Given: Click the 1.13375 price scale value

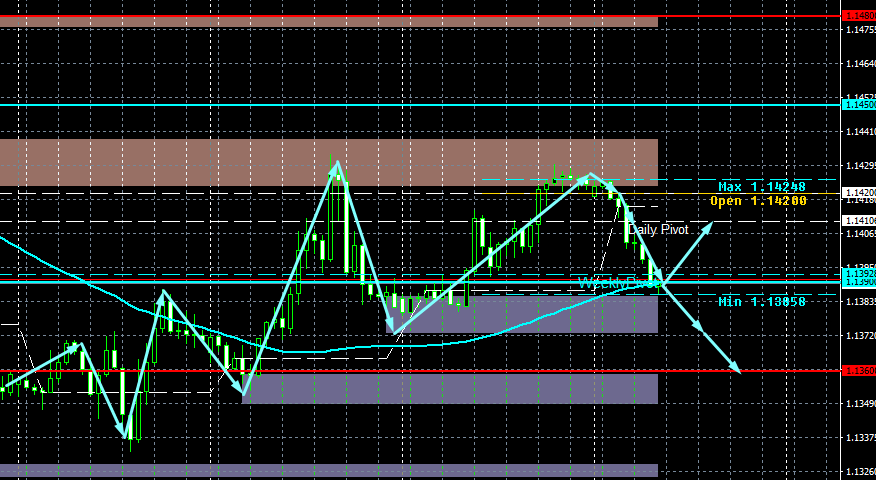Looking at the screenshot, I should click(x=861, y=438).
